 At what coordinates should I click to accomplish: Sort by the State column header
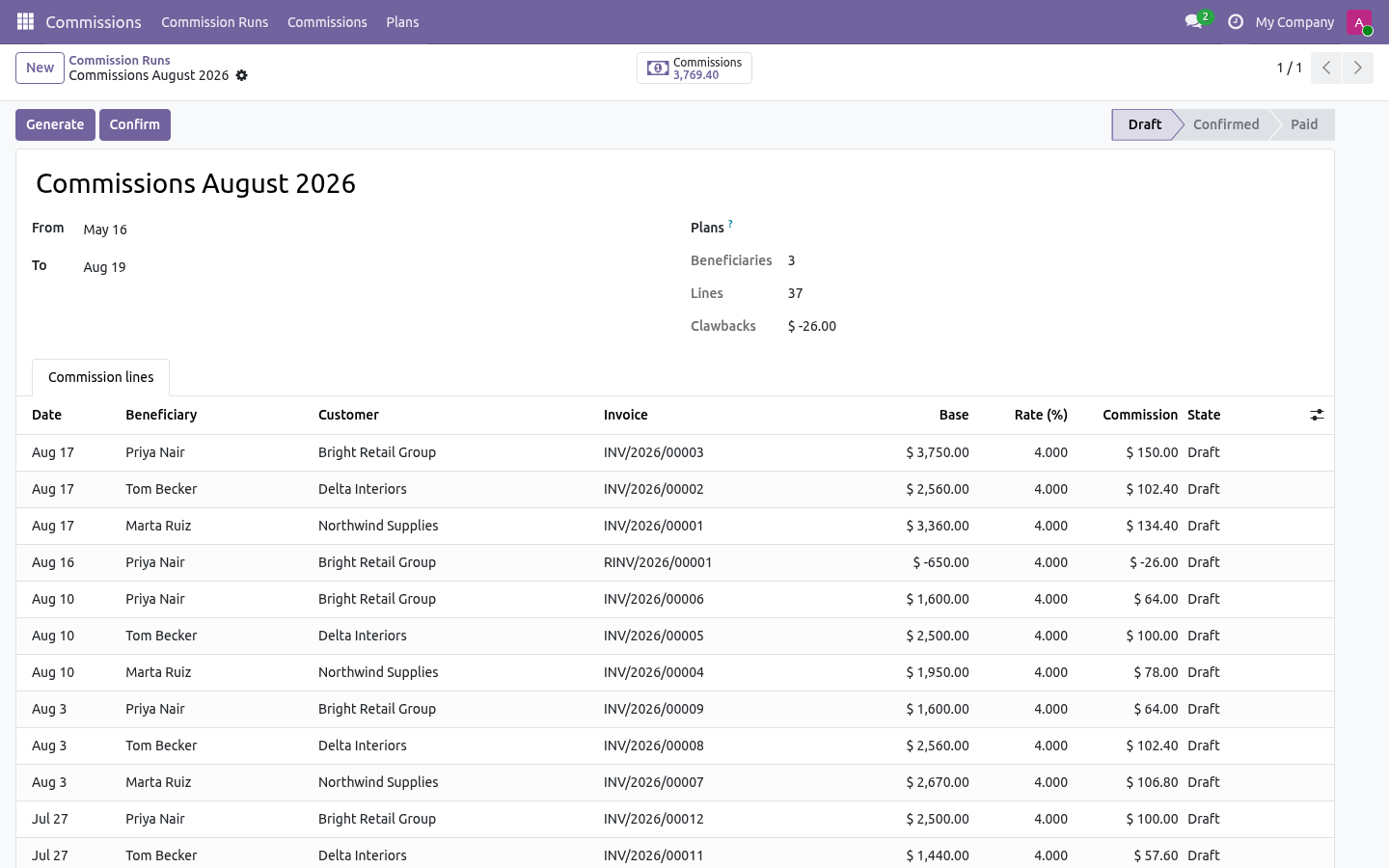[x=1242, y=415]
